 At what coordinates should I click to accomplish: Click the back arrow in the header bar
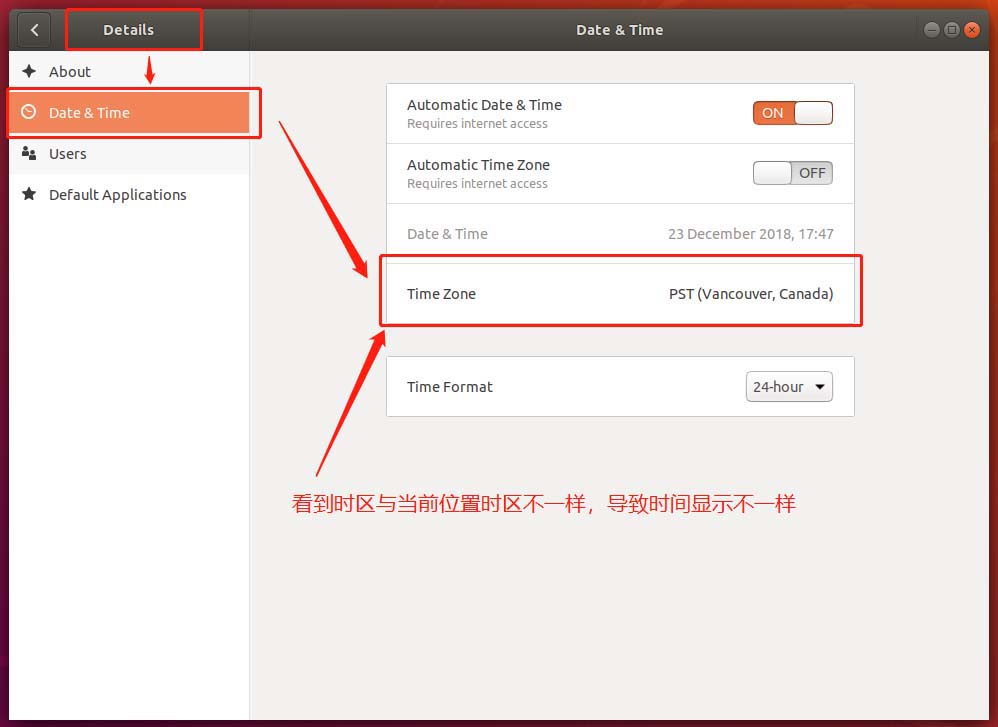[34, 29]
